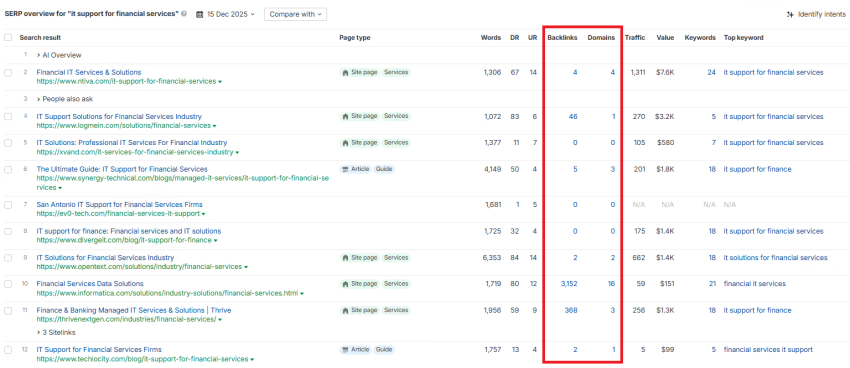Click the Top keyword column header
Image resolution: width=850 pixels, height=368 pixels.
[x=744, y=38]
